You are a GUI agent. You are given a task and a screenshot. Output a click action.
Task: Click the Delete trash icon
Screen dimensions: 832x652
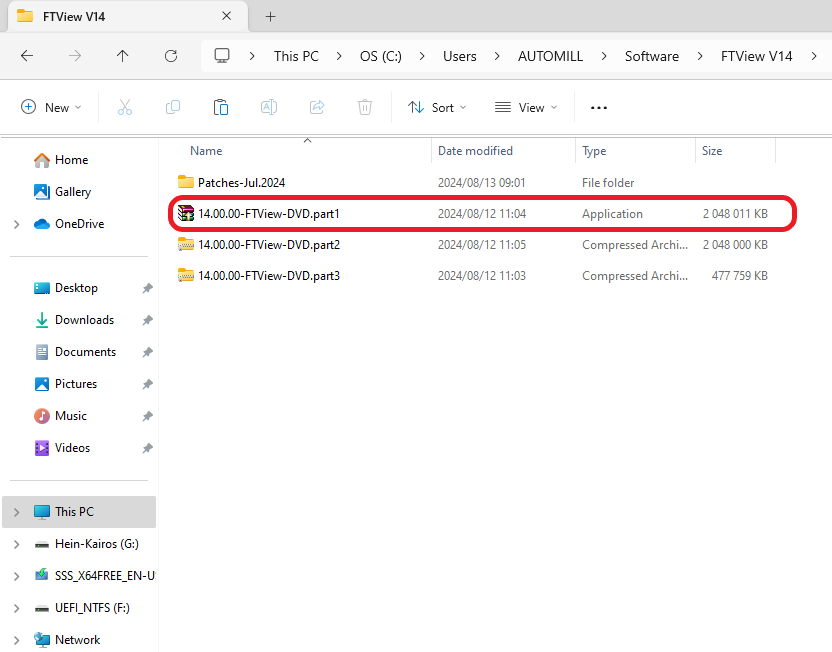click(365, 108)
